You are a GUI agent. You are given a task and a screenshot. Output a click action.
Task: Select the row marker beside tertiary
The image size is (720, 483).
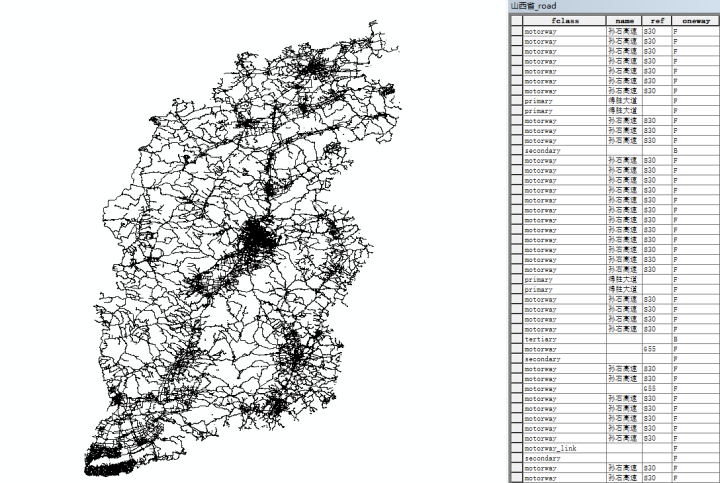tap(517, 339)
